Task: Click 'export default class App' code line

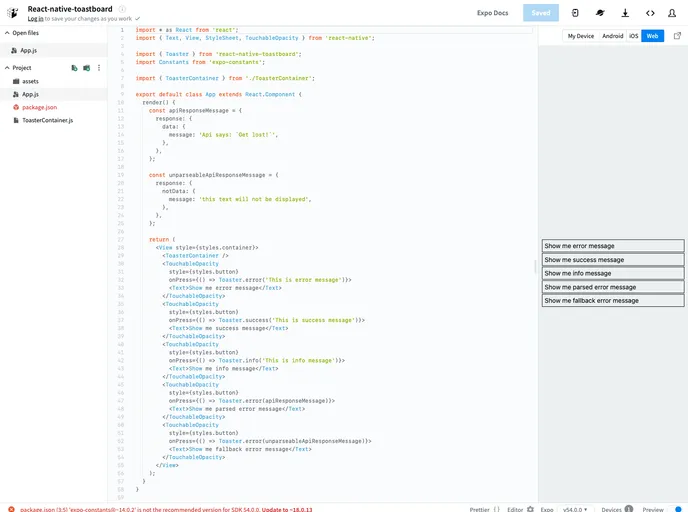Action: tap(219, 94)
